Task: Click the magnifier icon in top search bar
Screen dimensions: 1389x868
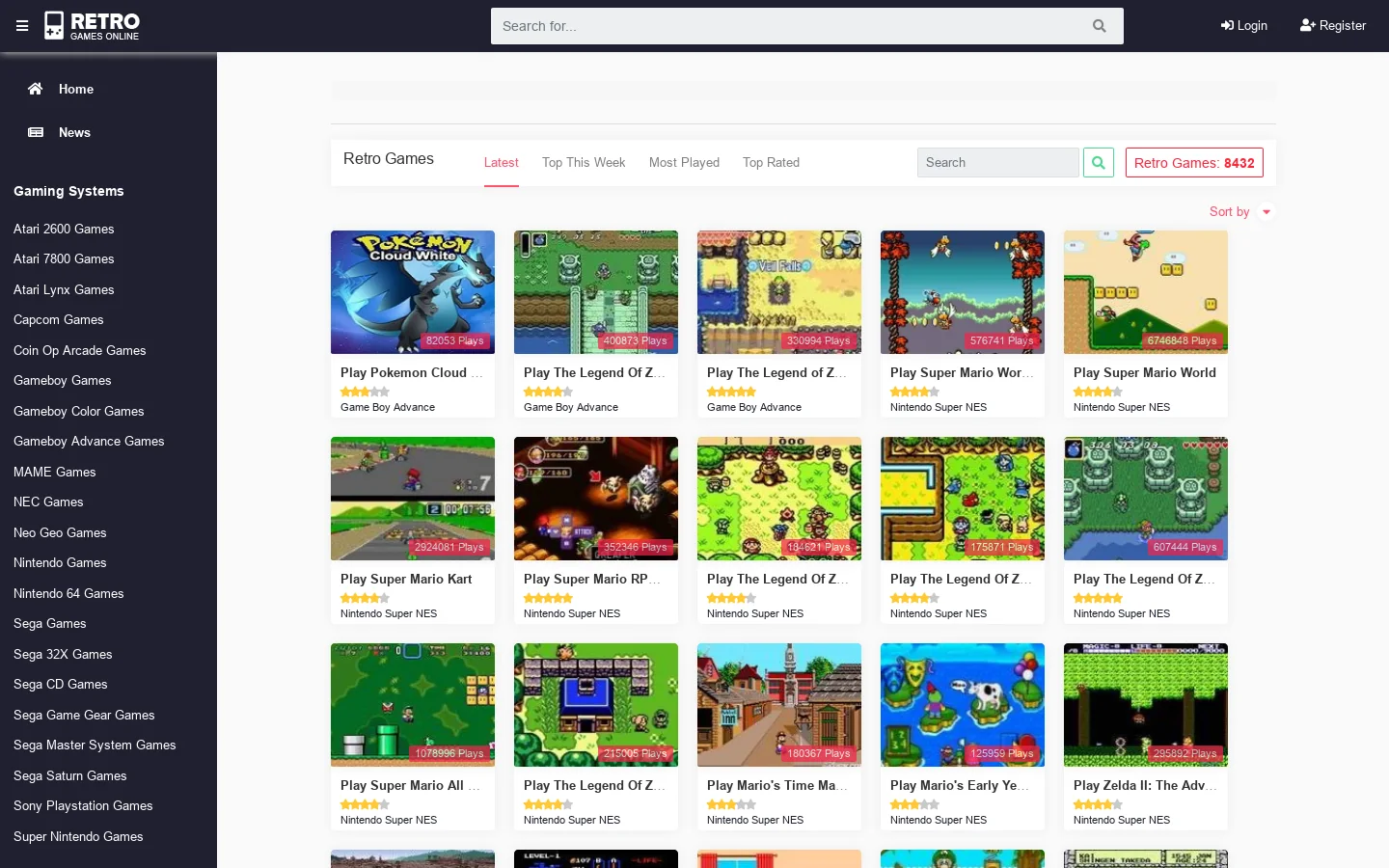Action: [x=1099, y=26]
